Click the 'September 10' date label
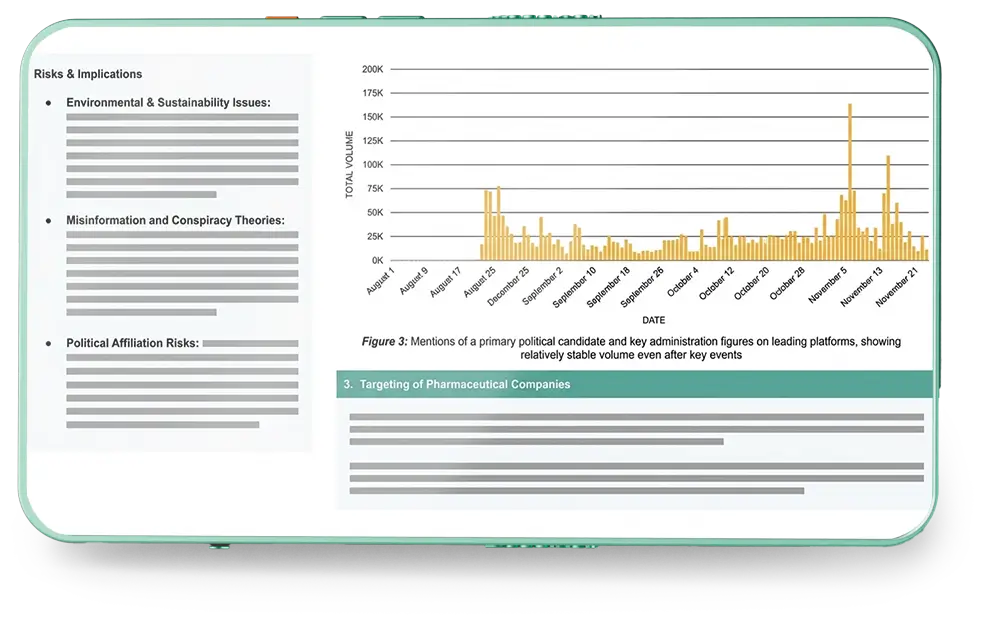Screen dimensions: 987x618 click(574, 288)
